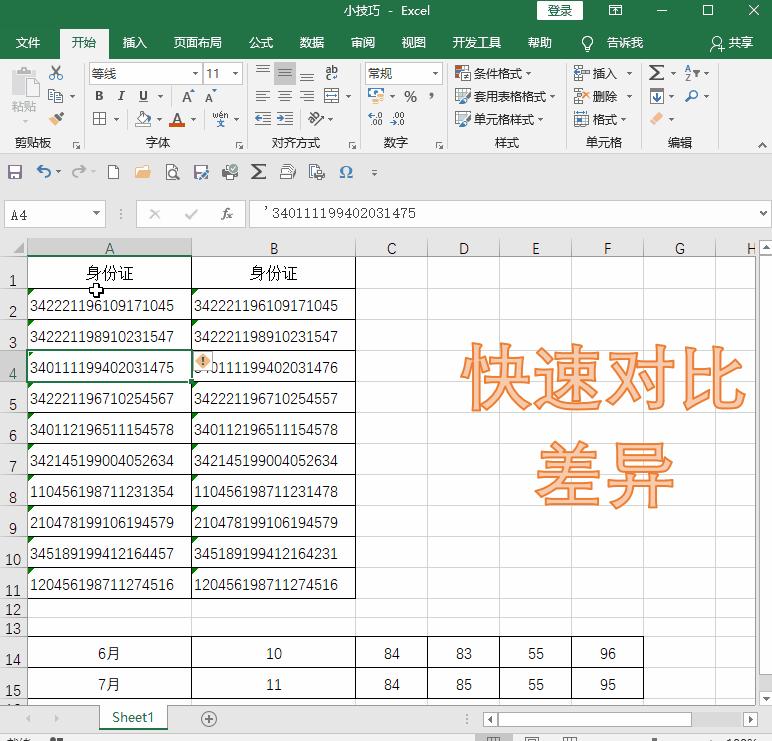
Task: Align text right in cell
Action: click(x=307, y=96)
